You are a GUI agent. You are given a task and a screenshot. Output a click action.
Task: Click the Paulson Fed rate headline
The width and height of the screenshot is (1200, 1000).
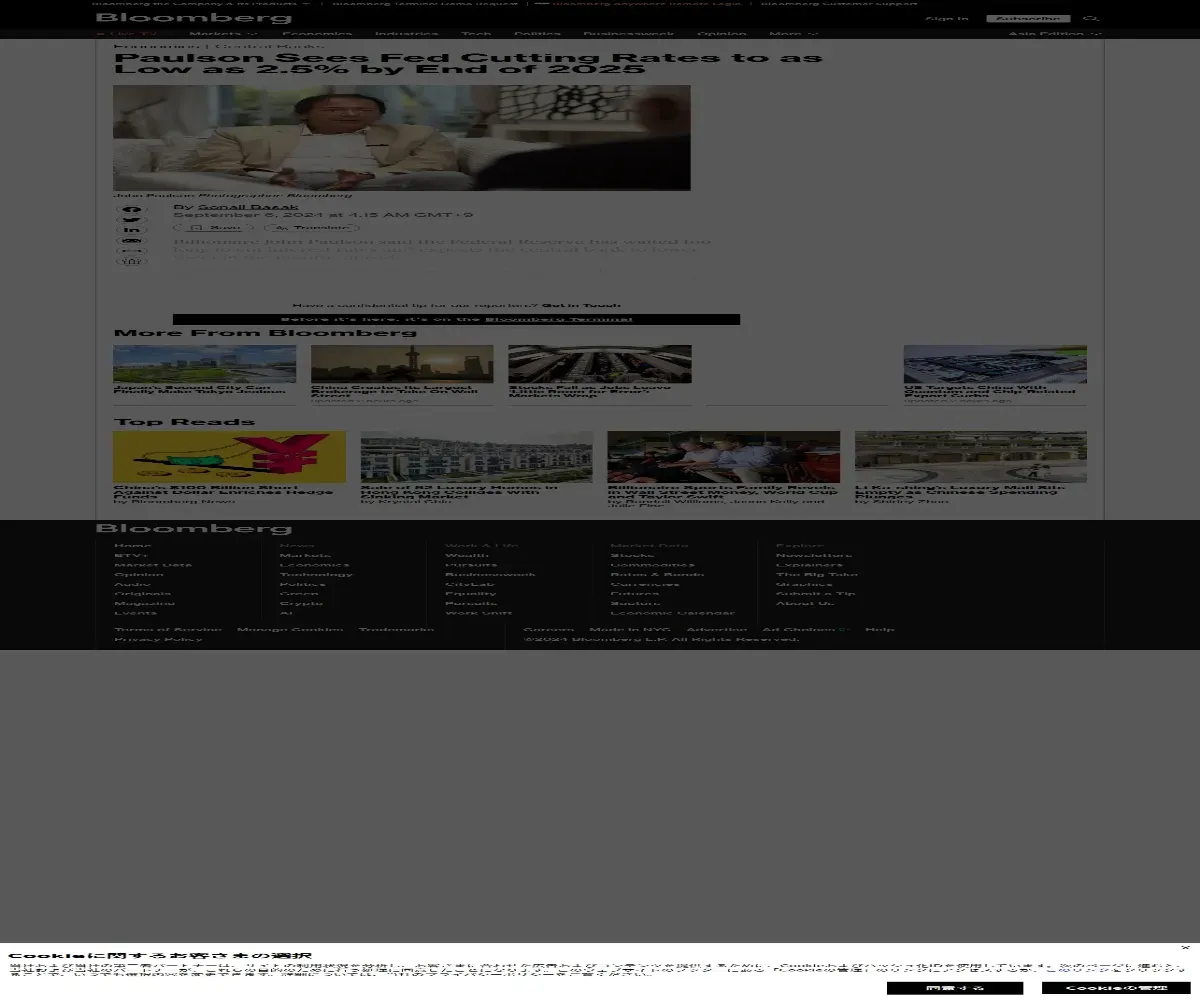pos(468,63)
